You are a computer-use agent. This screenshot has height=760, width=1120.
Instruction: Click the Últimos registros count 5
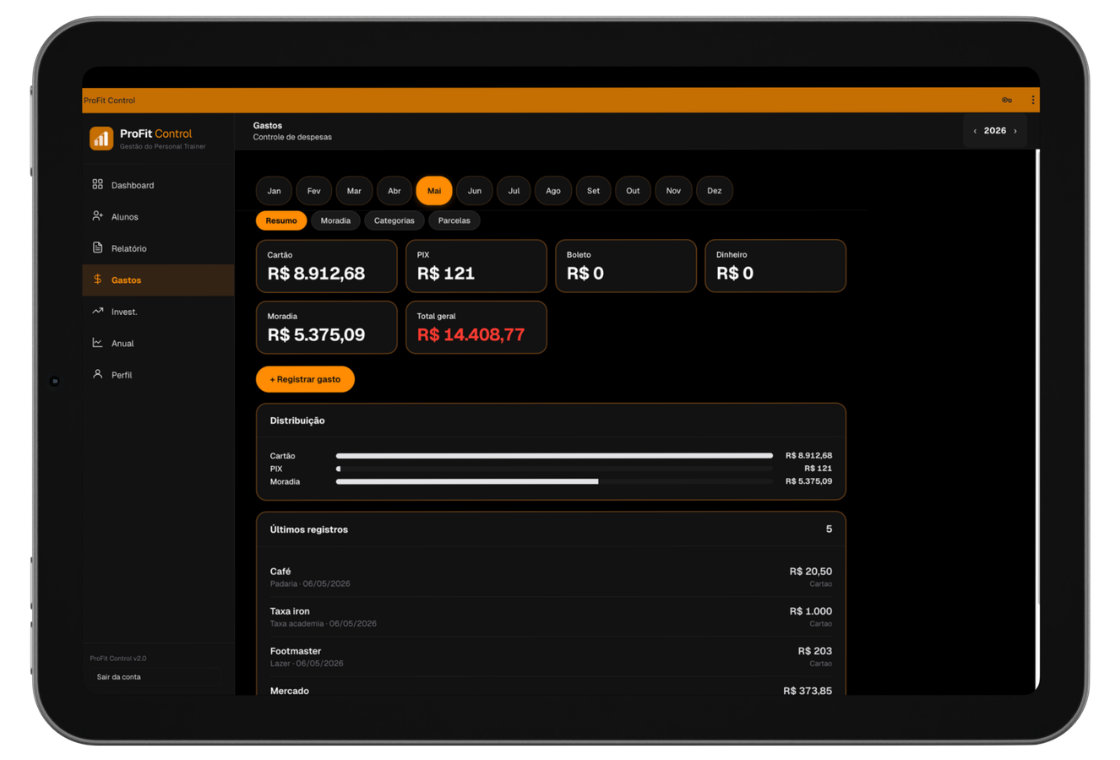[x=829, y=529]
